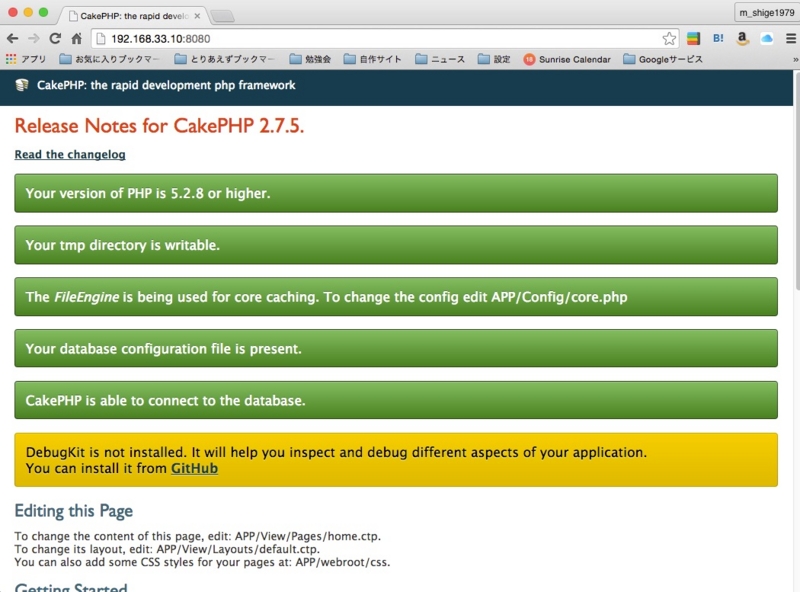Image resolution: width=800 pixels, height=592 pixels.
Task: Open the とりあえずブックマー bookmark folder
Action: 224,59
